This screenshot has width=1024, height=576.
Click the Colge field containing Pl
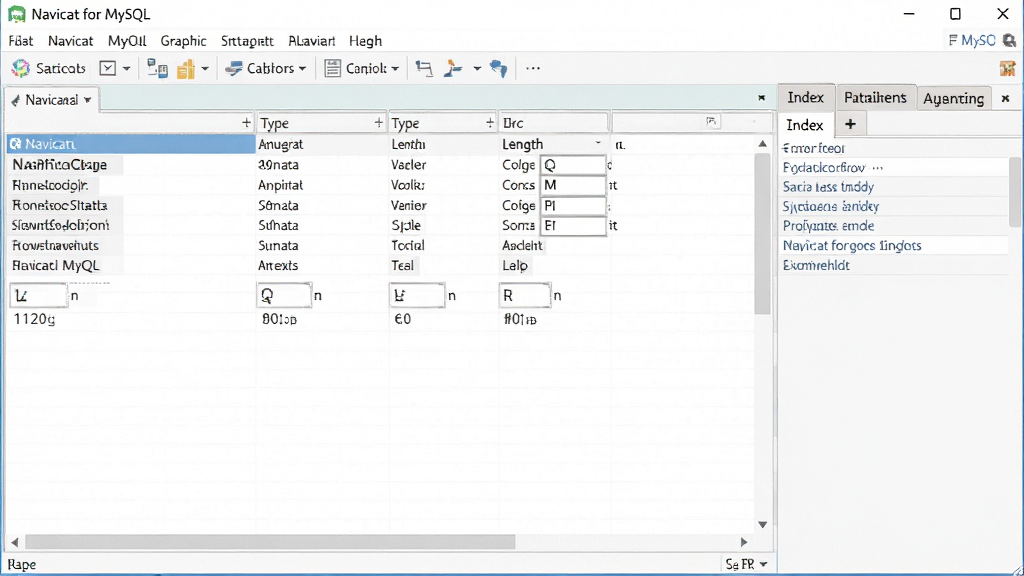(x=573, y=206)
